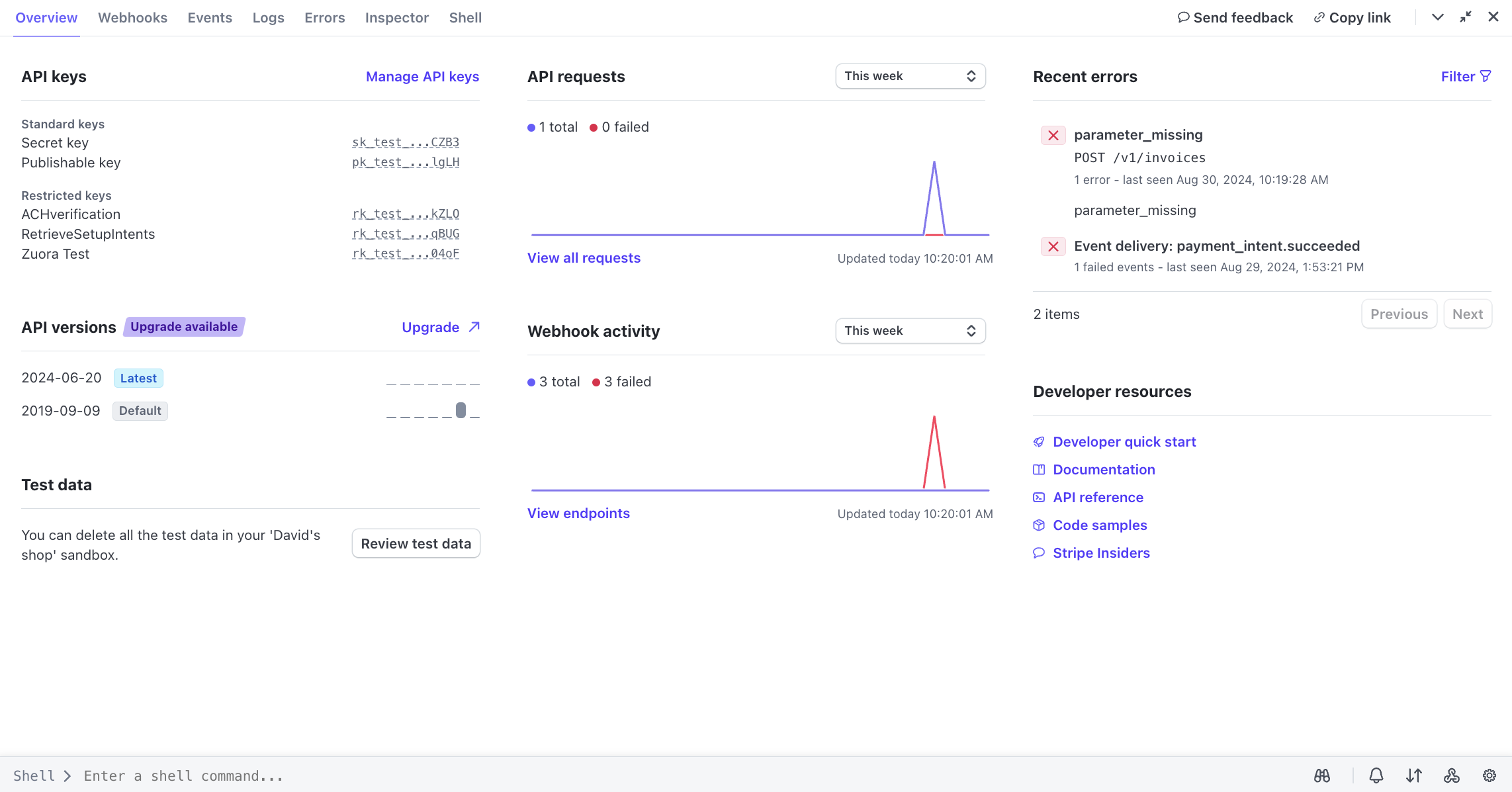Click red X icon beside parameter_missing error

pyautogui.click(x=1053, y=136)
